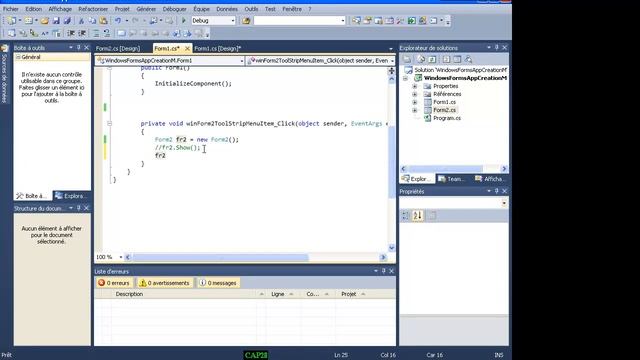This screenshot has height=360, width=640.
Task: Toggle auto-hide pin on Structure du document
Action: [79, 208]
